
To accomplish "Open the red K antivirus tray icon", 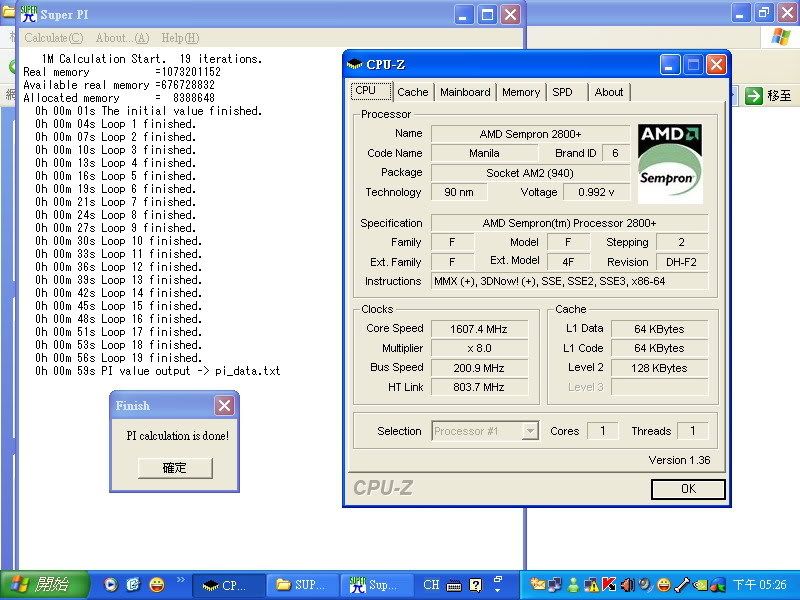I will tap(609, 584).
